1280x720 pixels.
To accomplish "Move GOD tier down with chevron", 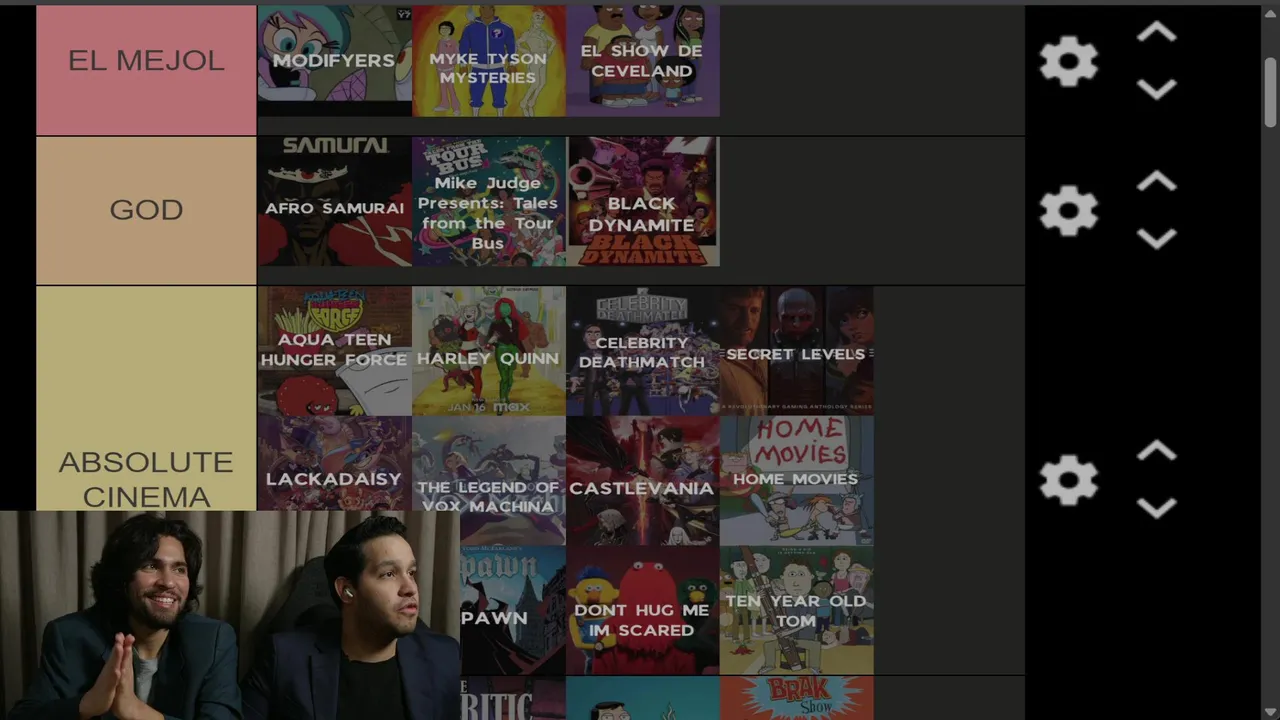I will (x=1156, y=239).
